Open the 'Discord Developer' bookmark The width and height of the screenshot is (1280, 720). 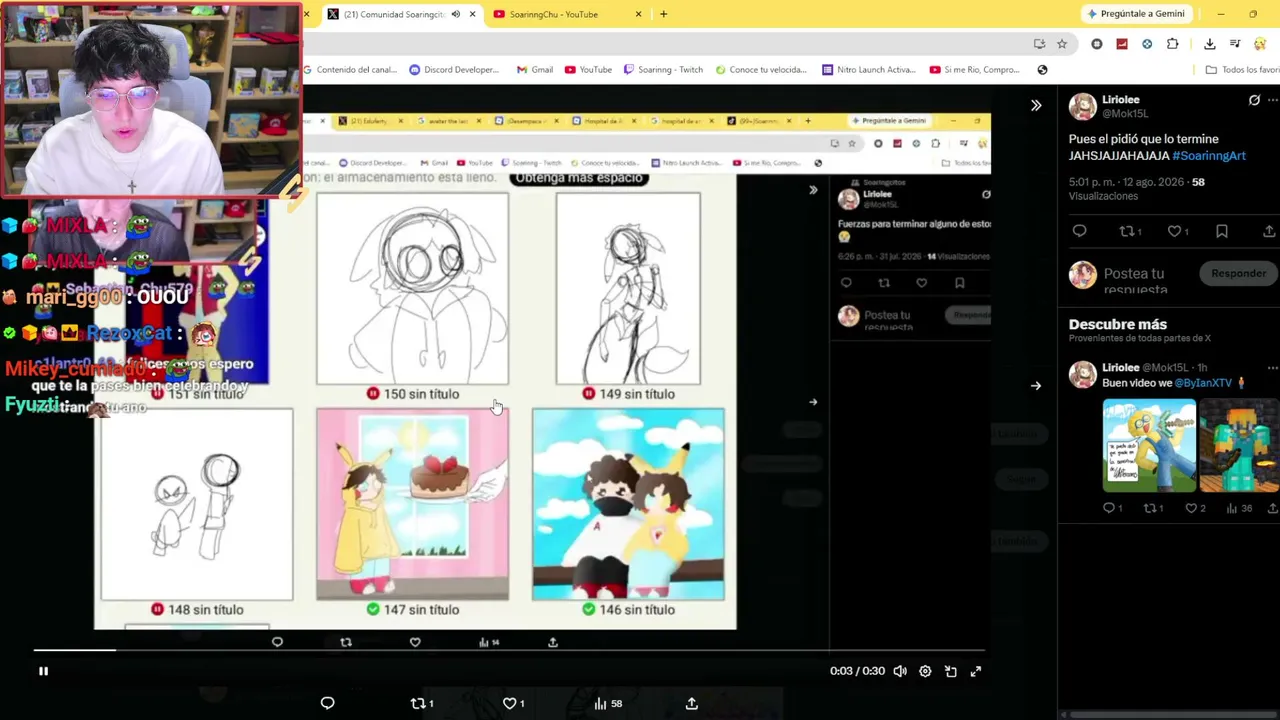coord(454,70)
